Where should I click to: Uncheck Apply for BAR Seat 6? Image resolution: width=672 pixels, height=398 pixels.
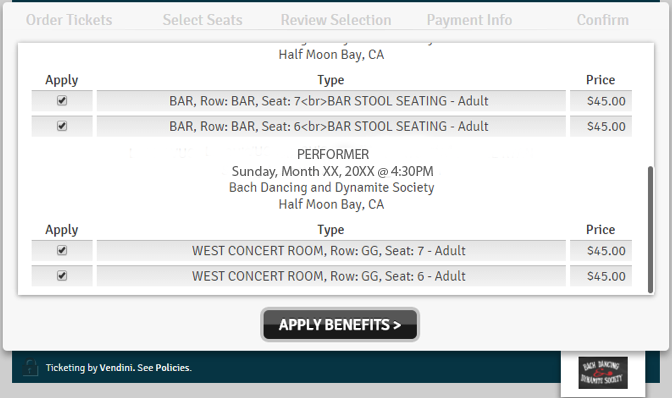pos(62,126)
